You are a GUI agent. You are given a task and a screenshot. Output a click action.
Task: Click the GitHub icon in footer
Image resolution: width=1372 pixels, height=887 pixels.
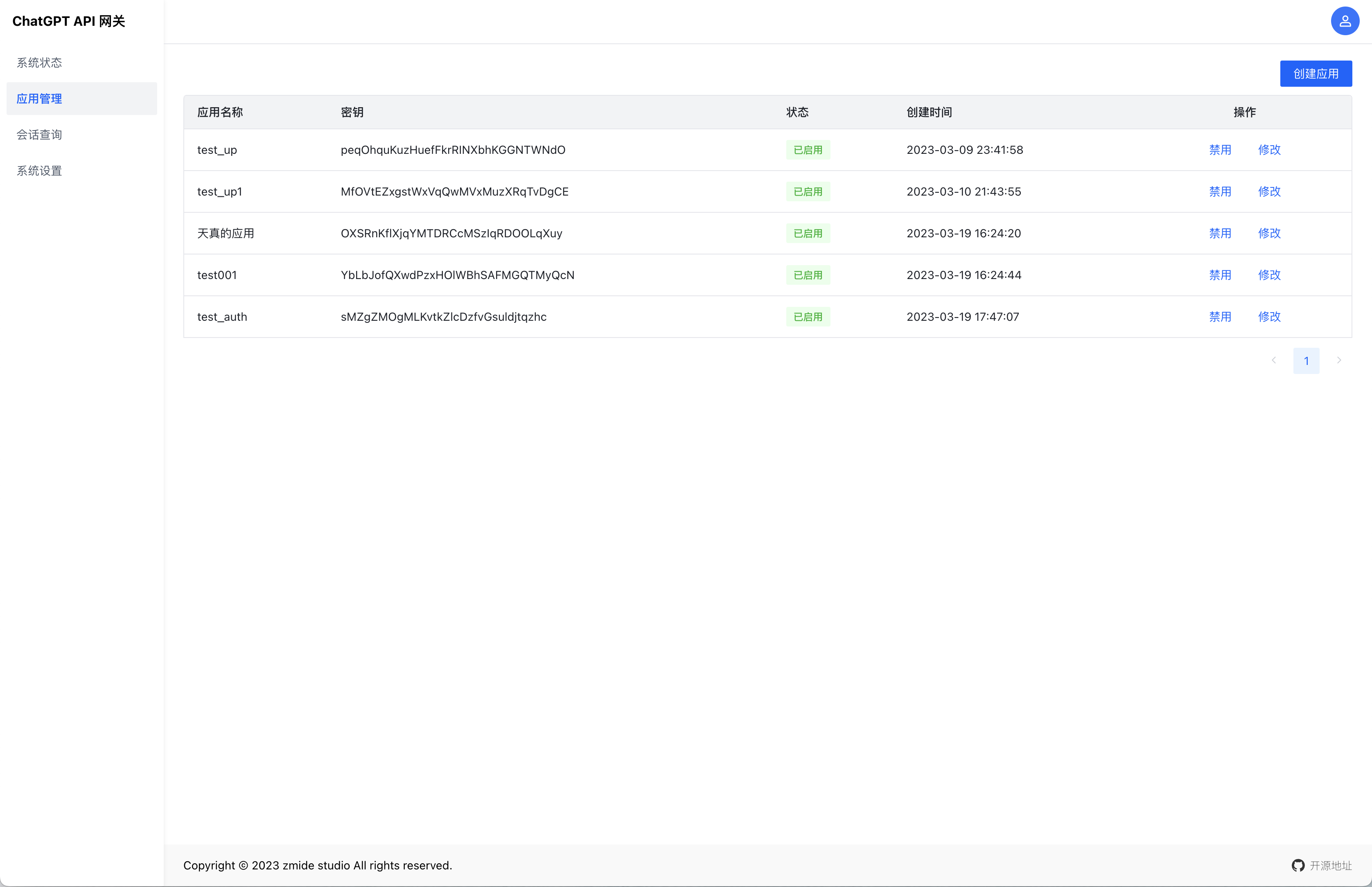coord(1298,865)
